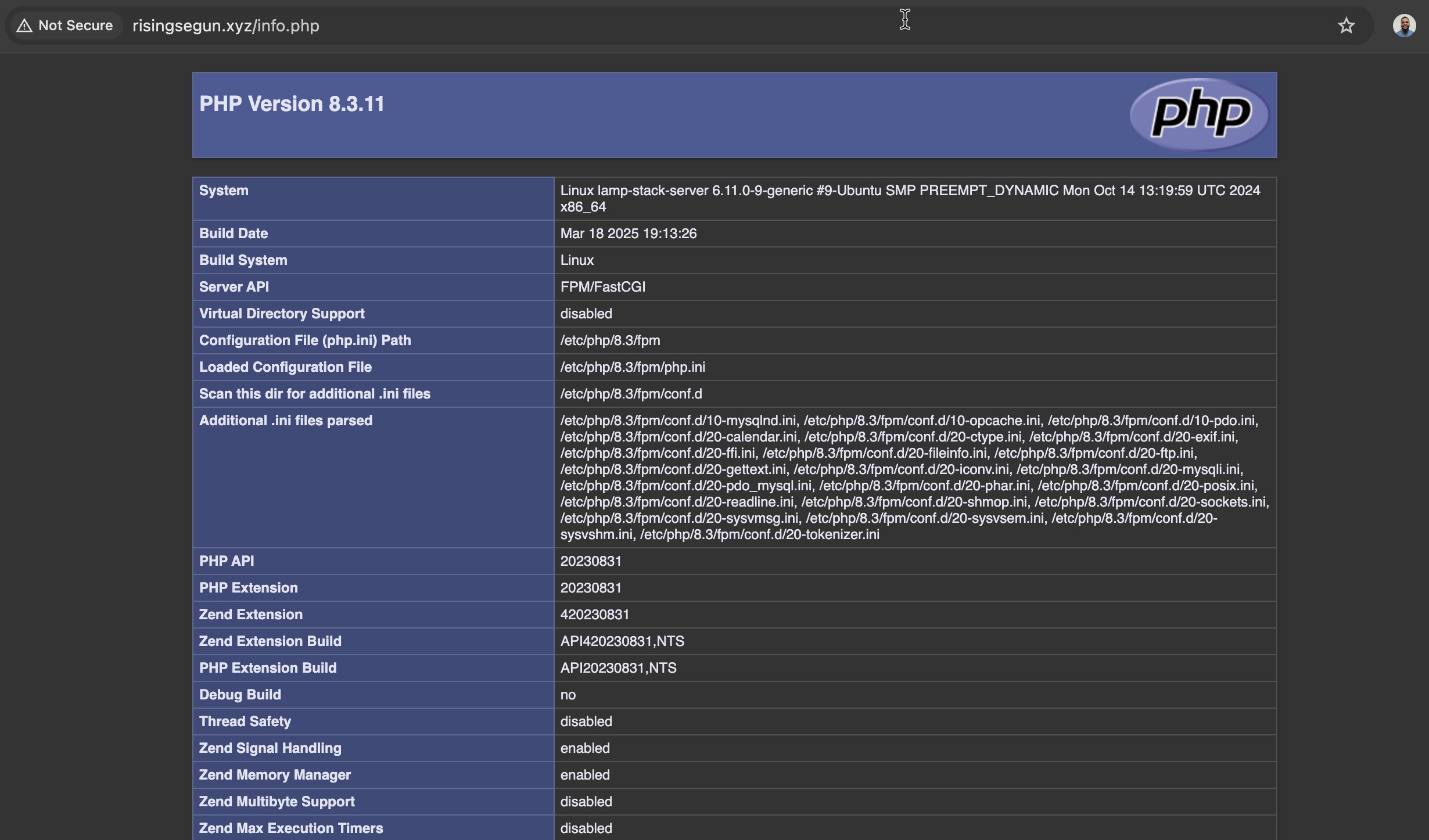The height and width of the screenshot is (840, 1429).
Task: Click the PHP logo image
Action: [1198, 114]
